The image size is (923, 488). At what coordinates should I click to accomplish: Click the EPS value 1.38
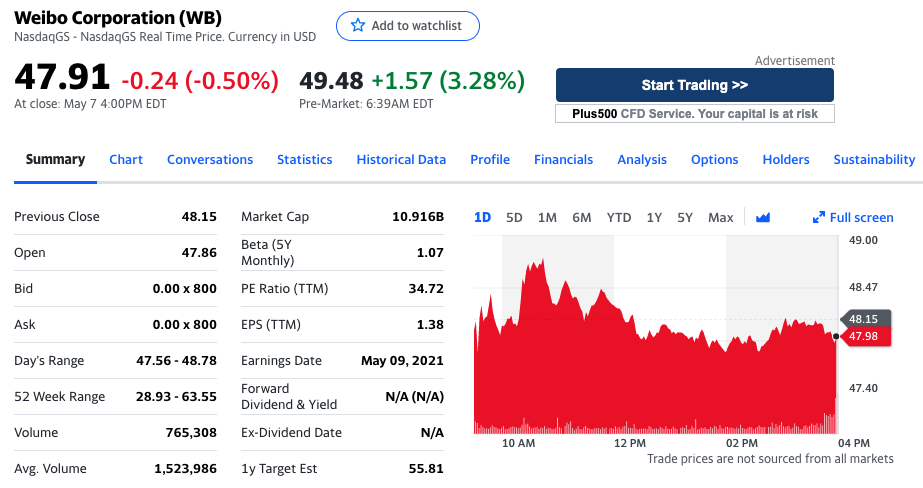tap(430, 324)
